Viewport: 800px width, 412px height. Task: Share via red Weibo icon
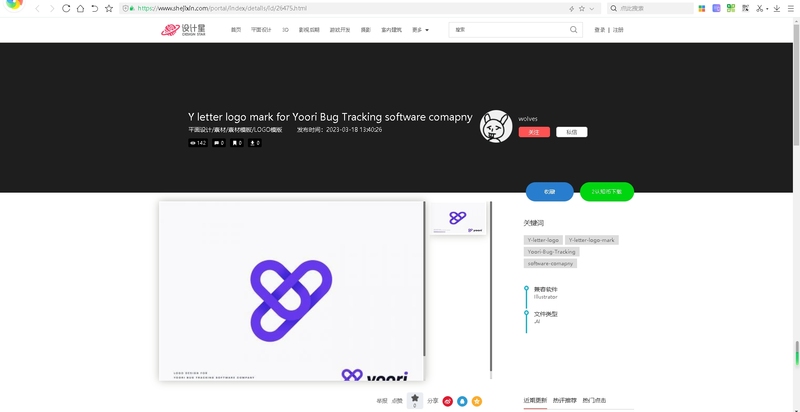pyautogui.click(x=447, y=401)
